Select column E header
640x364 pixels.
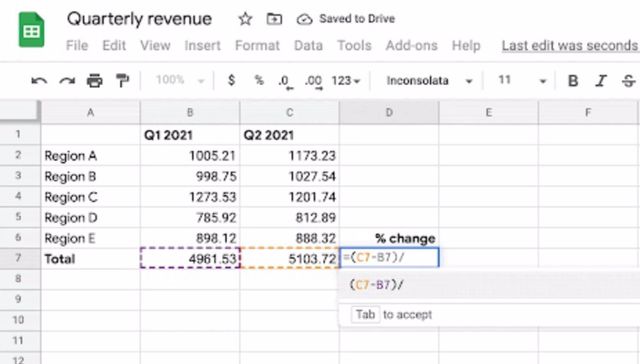tap(489, 112)
